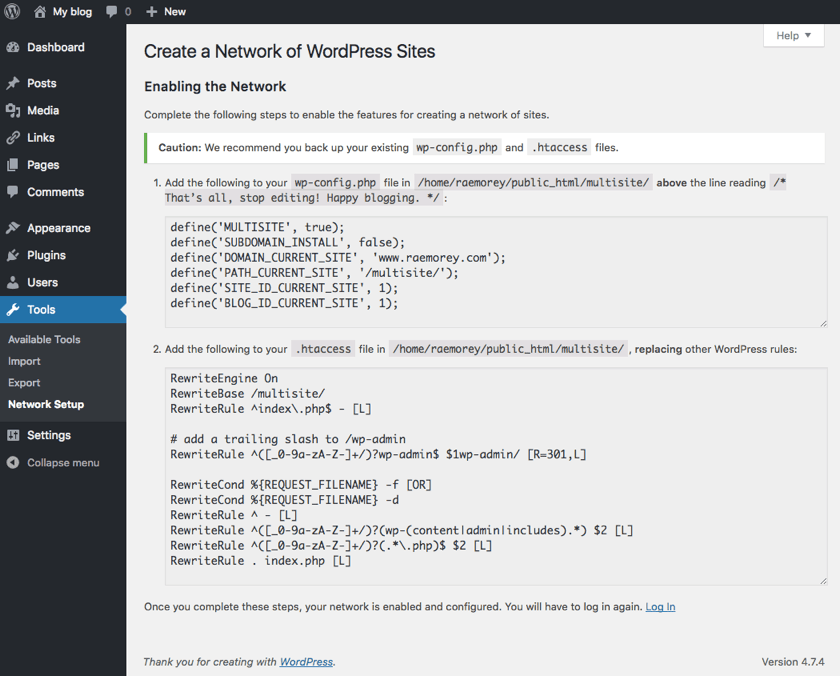This screenshot has height=676, width=840.
Task: Click inside the wp-config.php code textarea
Action: 496,272
